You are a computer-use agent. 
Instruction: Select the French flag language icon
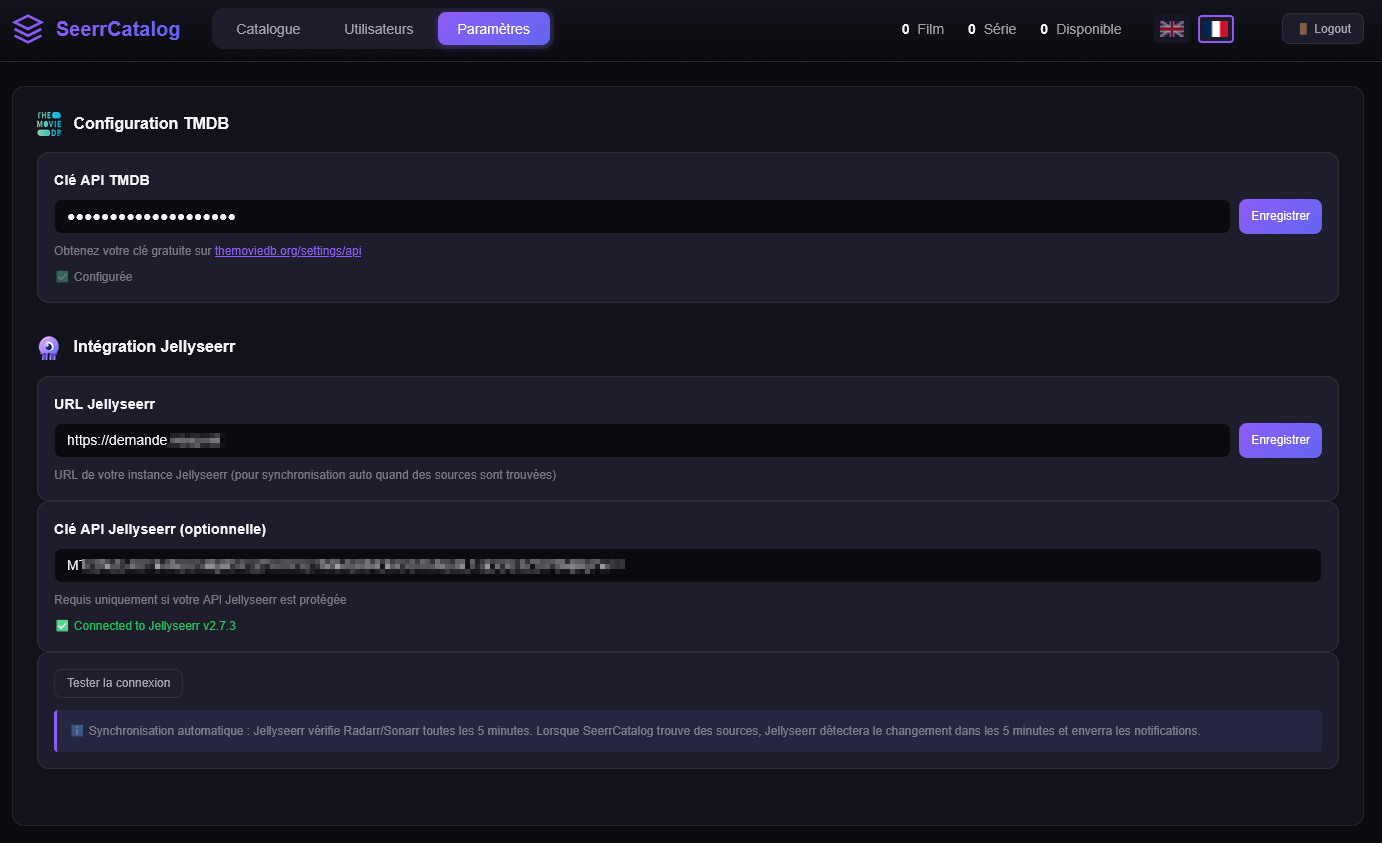tap(1215, 29)
